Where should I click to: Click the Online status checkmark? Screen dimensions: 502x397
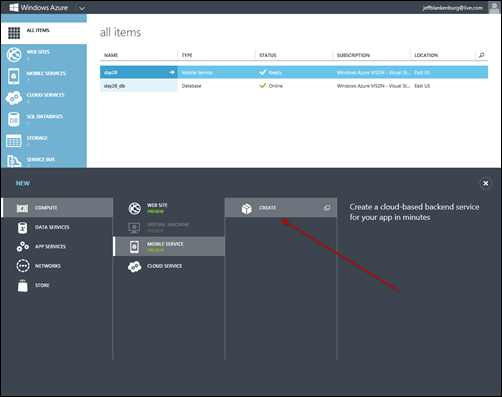coord(263,86)
